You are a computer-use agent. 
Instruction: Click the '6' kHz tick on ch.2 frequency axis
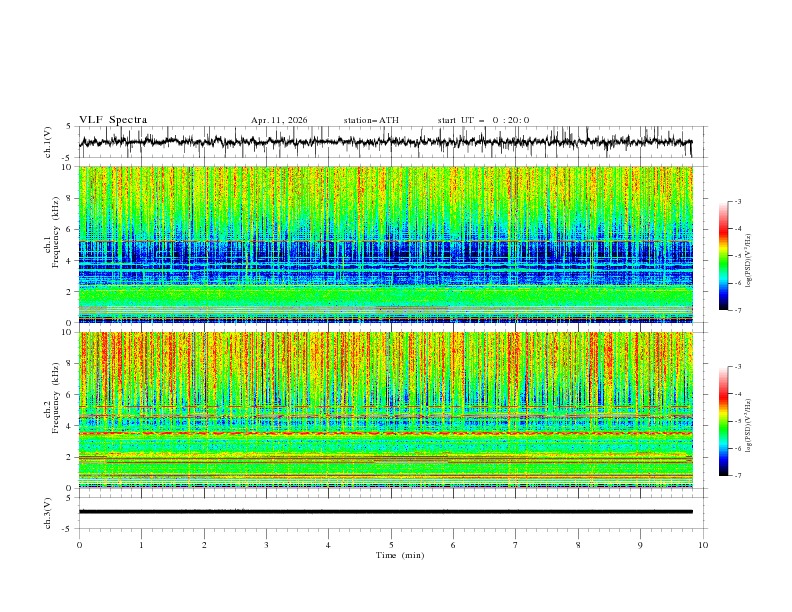[x=70, y=395]
